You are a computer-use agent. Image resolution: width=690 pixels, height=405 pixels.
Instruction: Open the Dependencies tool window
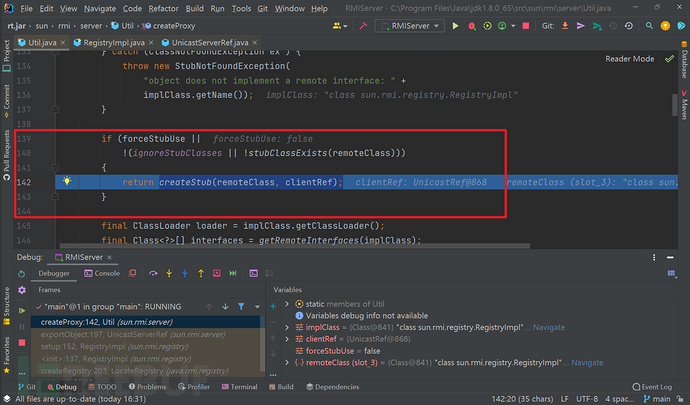(333, 387)
